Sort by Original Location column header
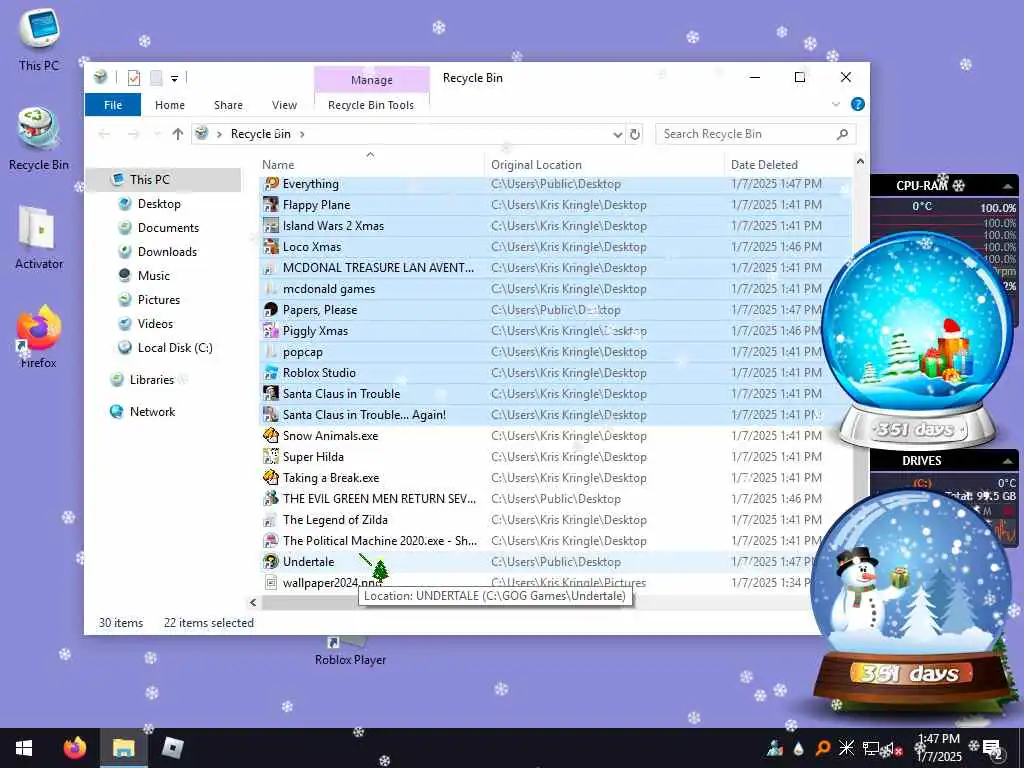 point(604,165)
